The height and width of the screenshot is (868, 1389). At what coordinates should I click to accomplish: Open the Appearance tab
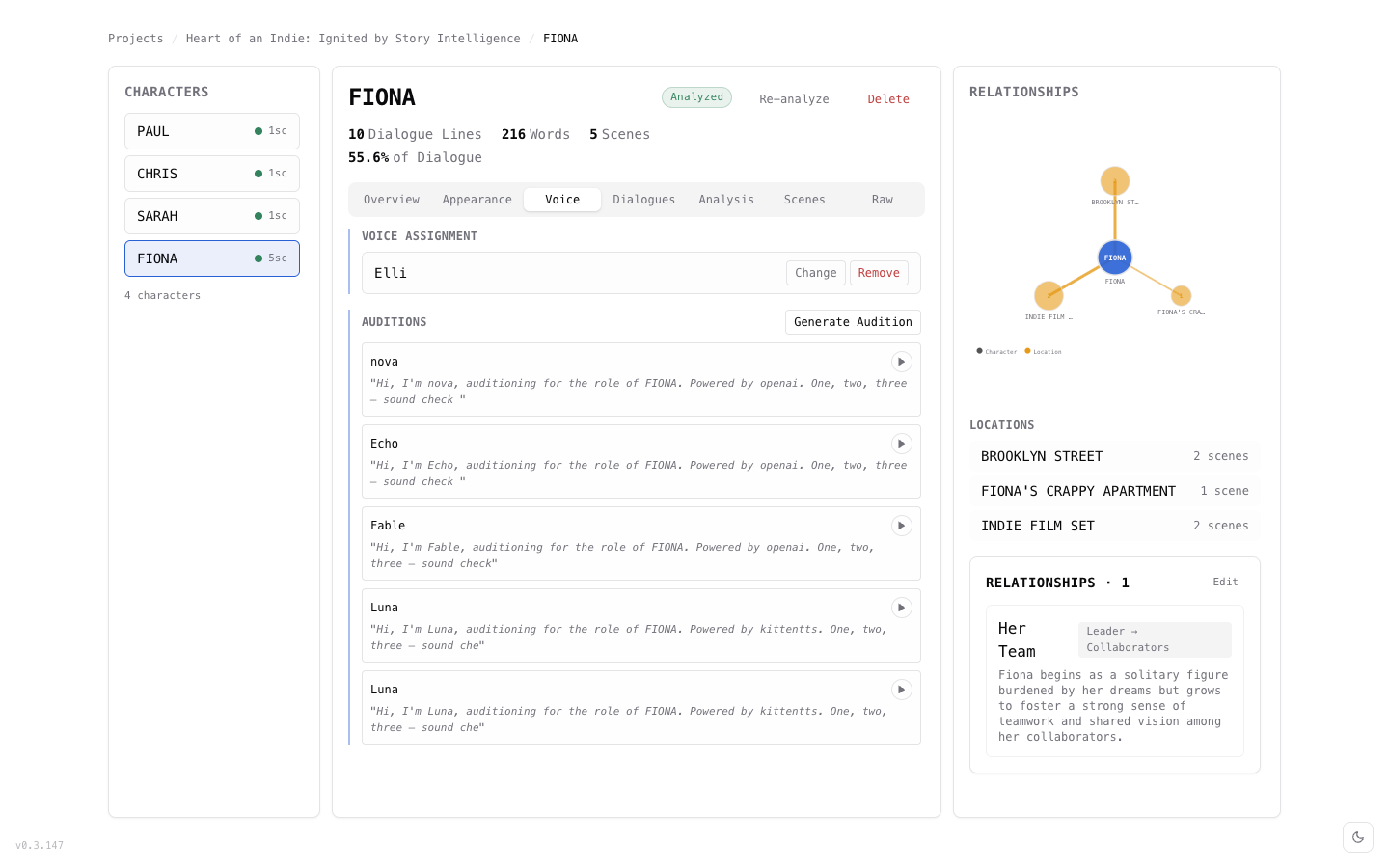477,200
